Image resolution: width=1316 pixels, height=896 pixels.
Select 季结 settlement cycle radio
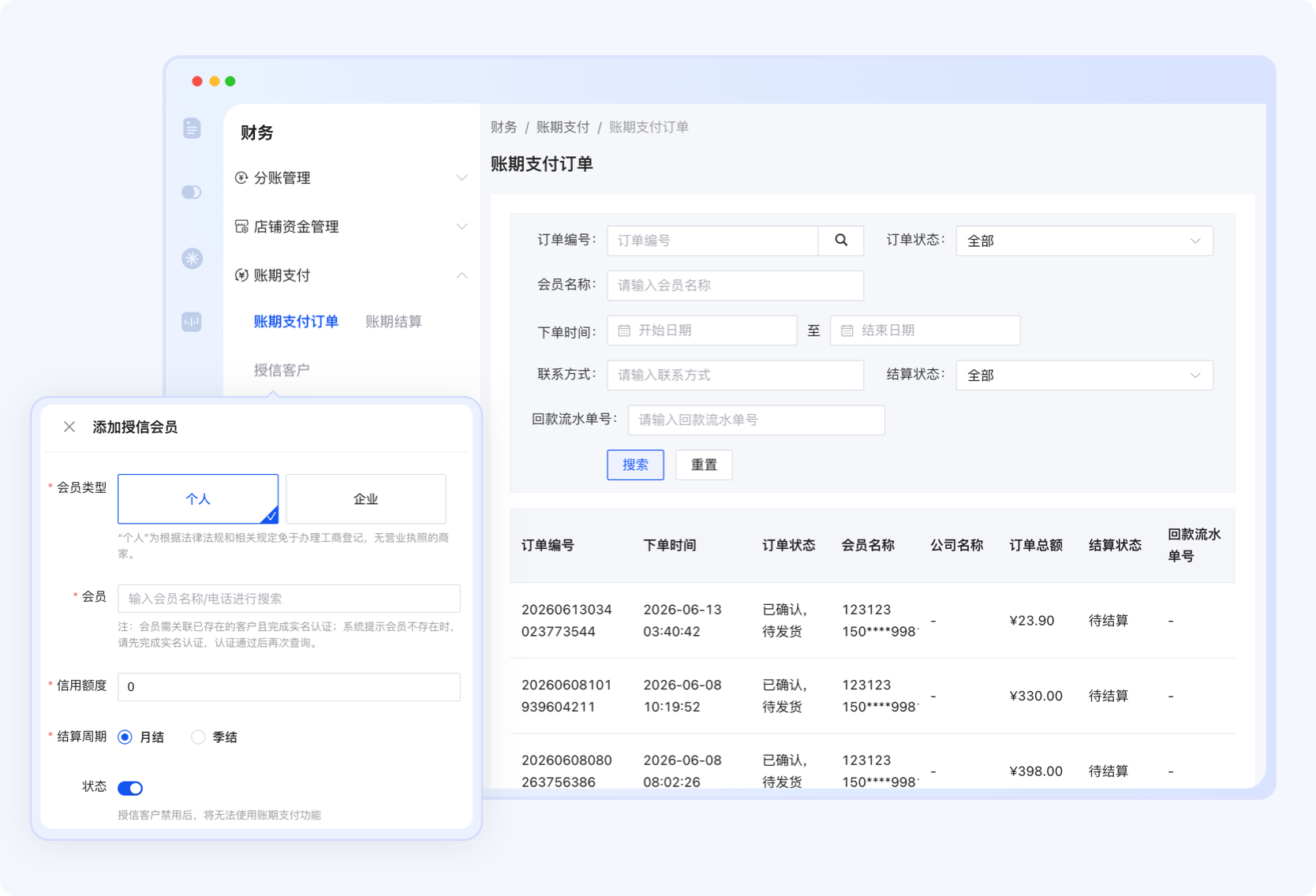coord(198,737)
